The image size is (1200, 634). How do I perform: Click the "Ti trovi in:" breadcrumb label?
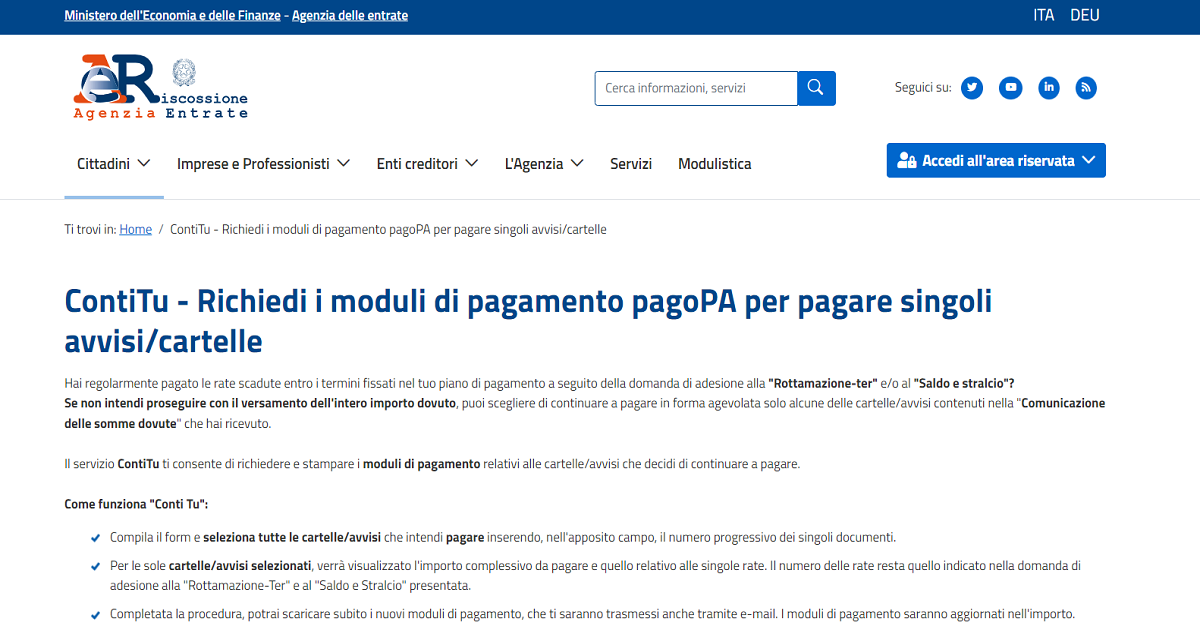click(91, 230)
